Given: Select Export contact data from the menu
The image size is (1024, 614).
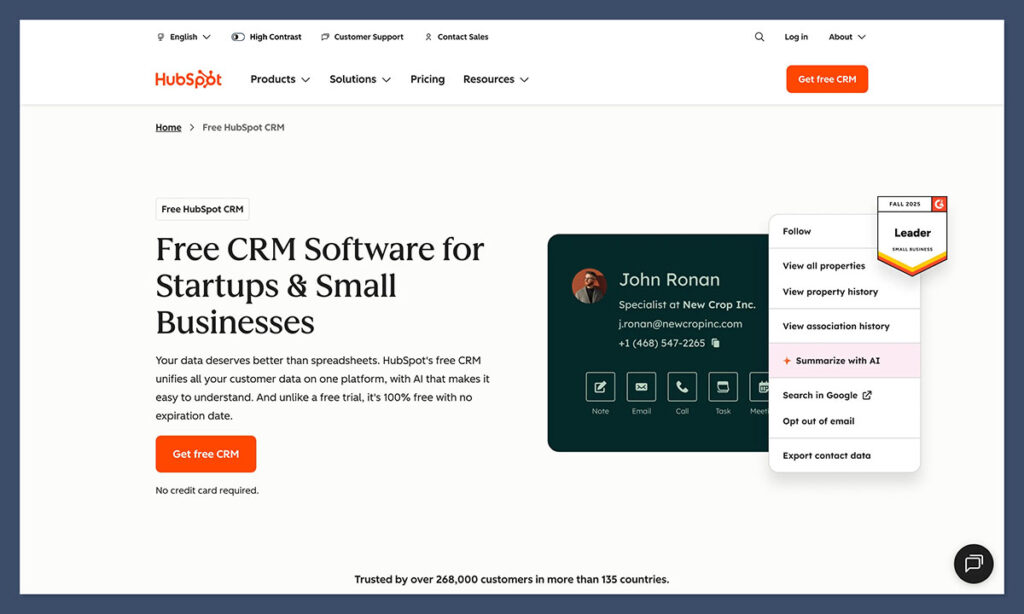Looking at the screenshot, I should (826, 456).
